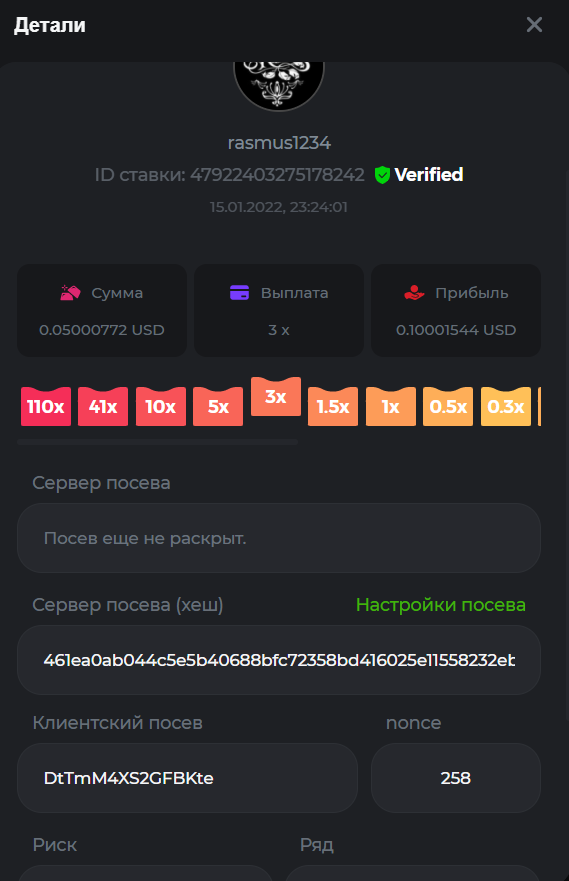The image size is (569, 881).
Task: Click the rasmus1234 avatar image
Action: coord(279,85)
